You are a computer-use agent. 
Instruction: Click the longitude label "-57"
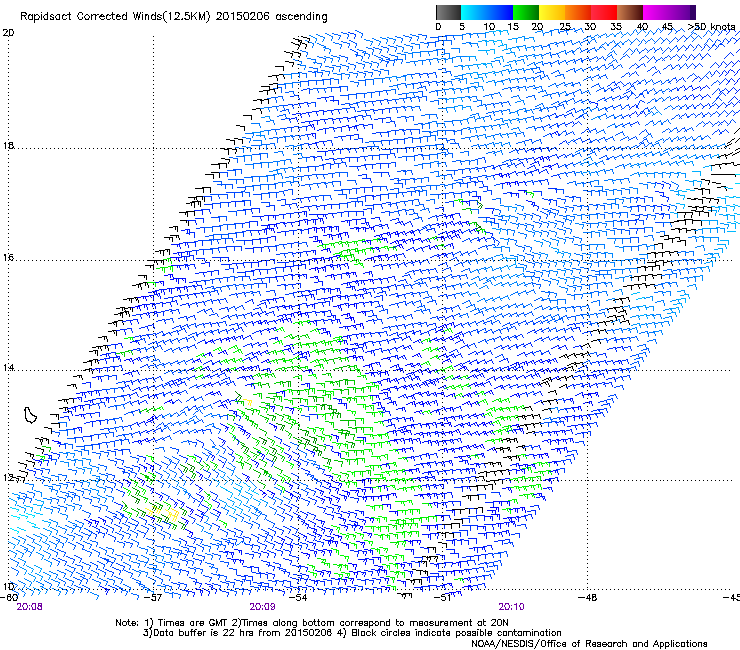coord(153,597)
